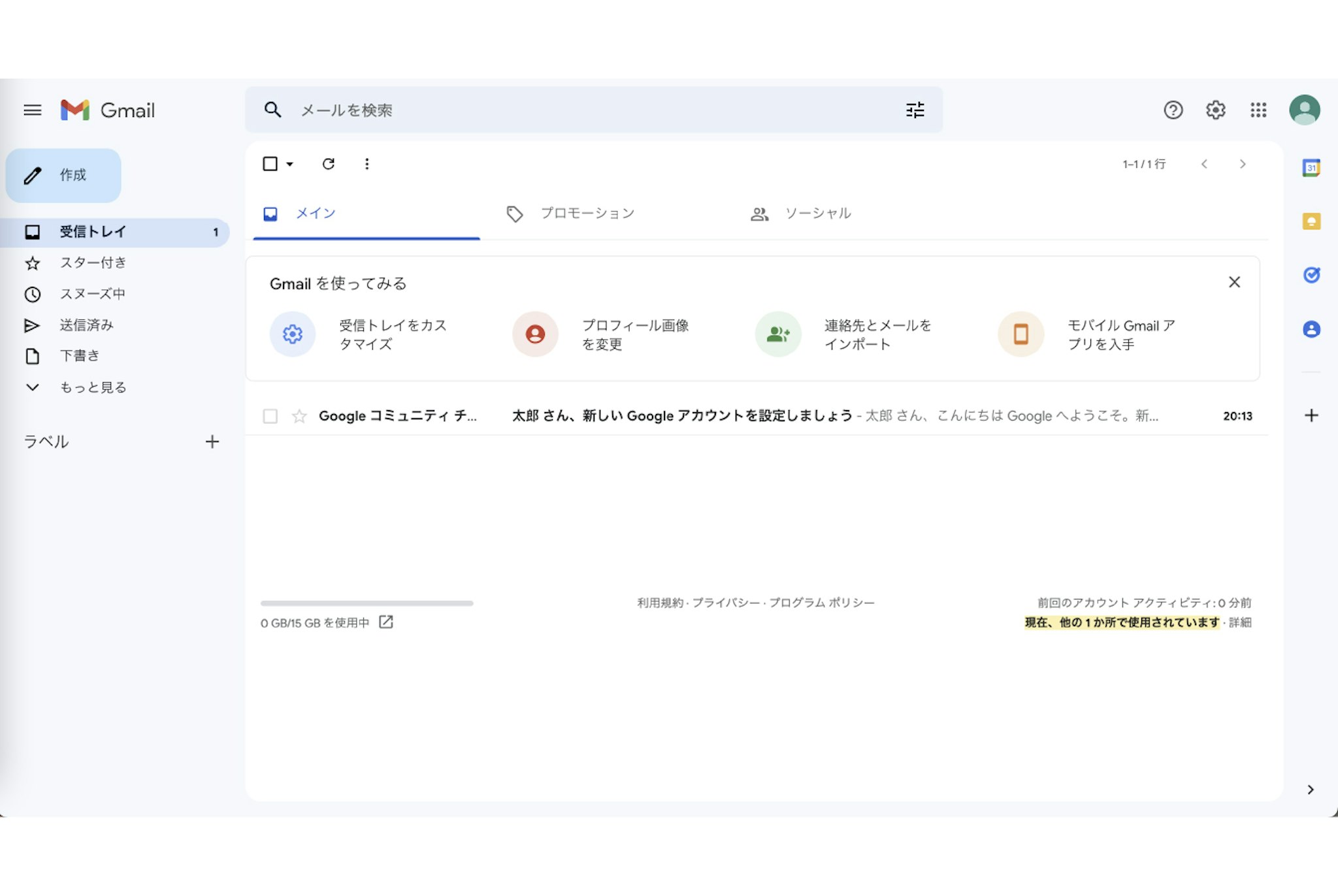Open the 詳細 account activity link
Screen dimensions: 1338x896
pos(1239,622)
